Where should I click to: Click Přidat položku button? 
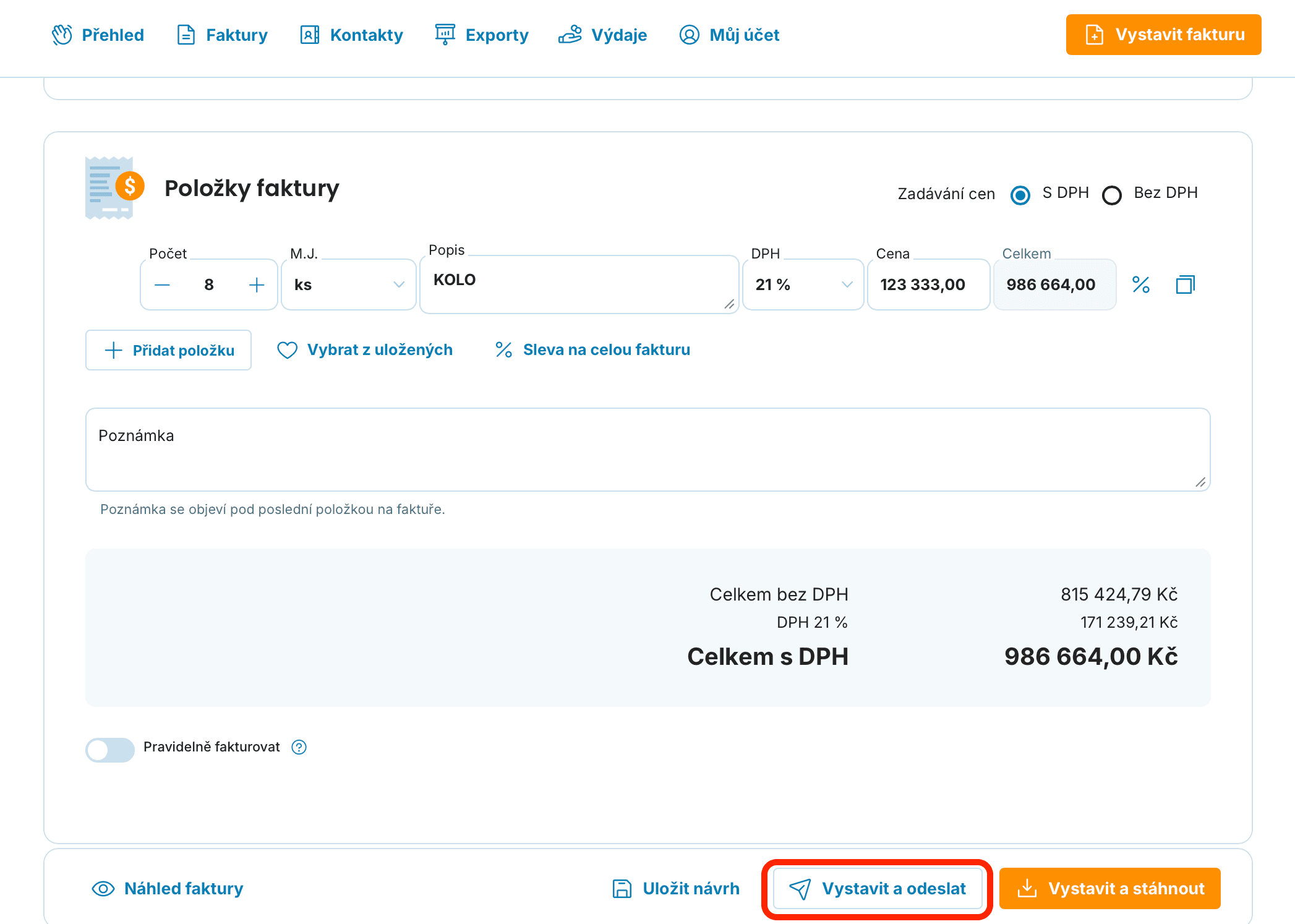pos(168,350)
